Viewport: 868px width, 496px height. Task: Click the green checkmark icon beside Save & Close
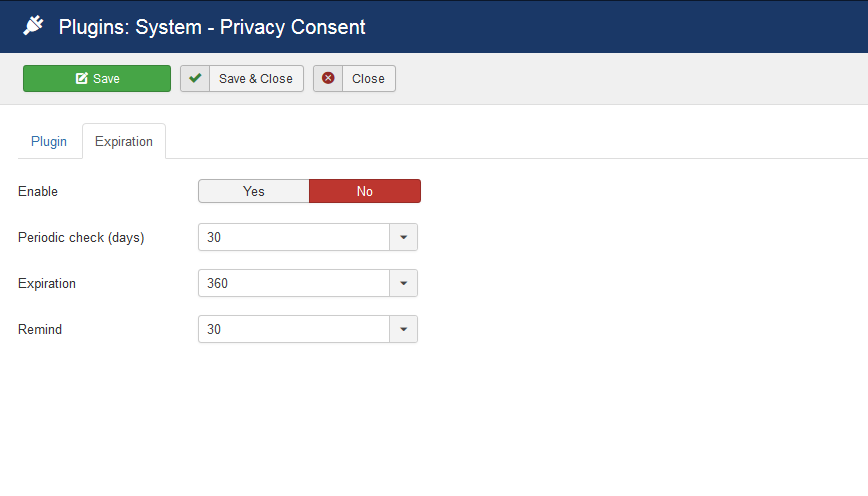point(195,79)
